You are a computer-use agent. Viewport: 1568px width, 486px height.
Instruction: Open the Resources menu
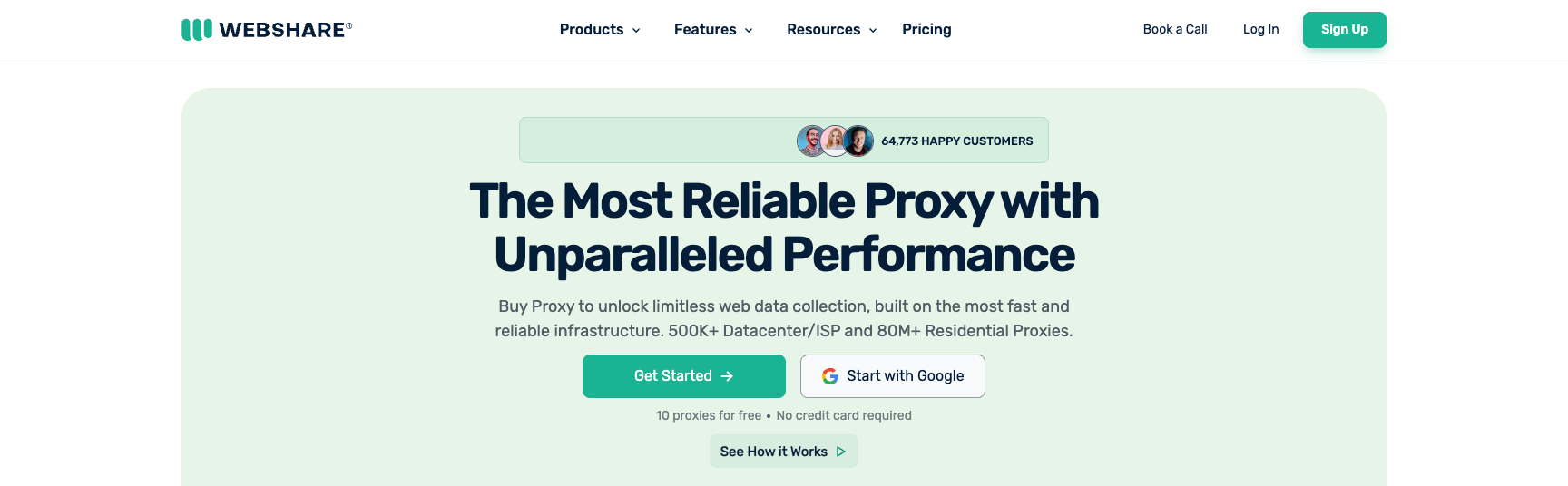[x=823, y=30]
